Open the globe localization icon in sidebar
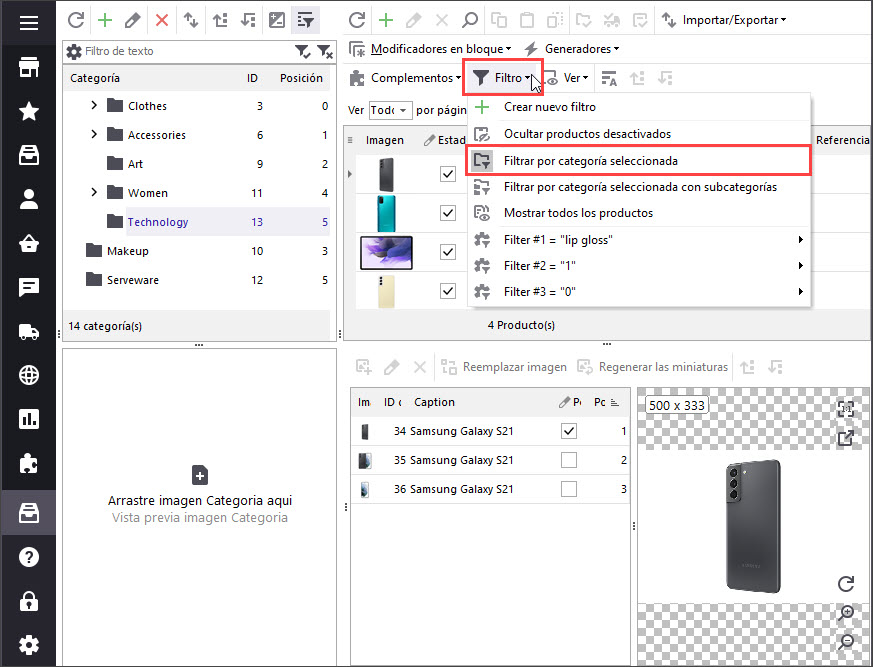Viewport: 873px width, 667px height. click(28, 375)
